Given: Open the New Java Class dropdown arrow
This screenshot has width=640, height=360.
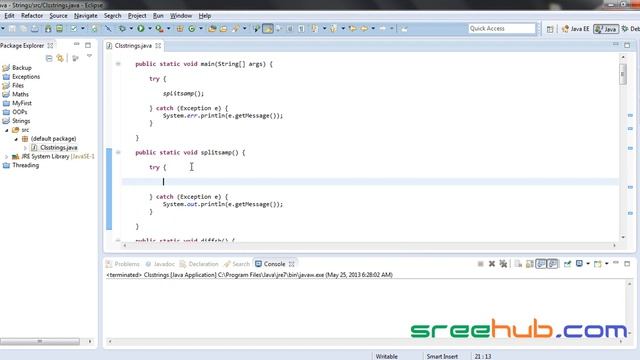Looking at the screenshot, I should tap(201, 28).
